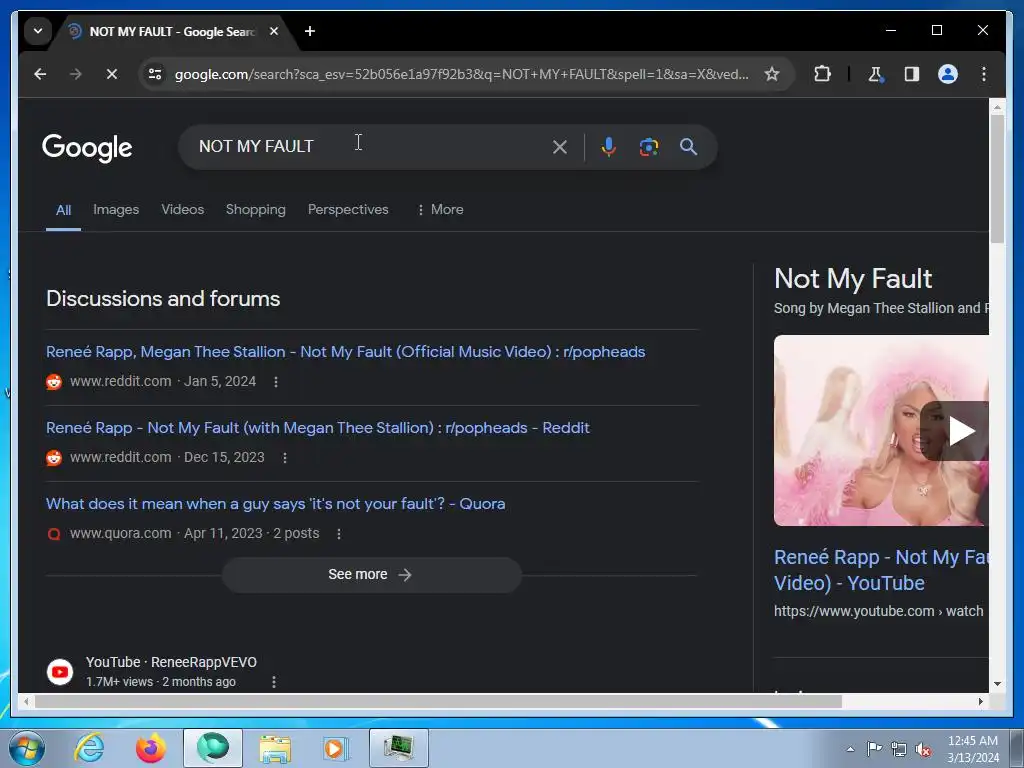The height and width of the screenshot is (768, 1024).
Task: Click the horizontal scrollbar right arrow
Action: pos(980,701)
